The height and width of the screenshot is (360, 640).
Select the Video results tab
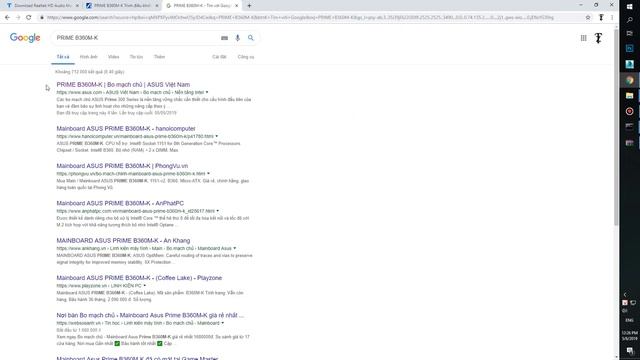(113, 57)
